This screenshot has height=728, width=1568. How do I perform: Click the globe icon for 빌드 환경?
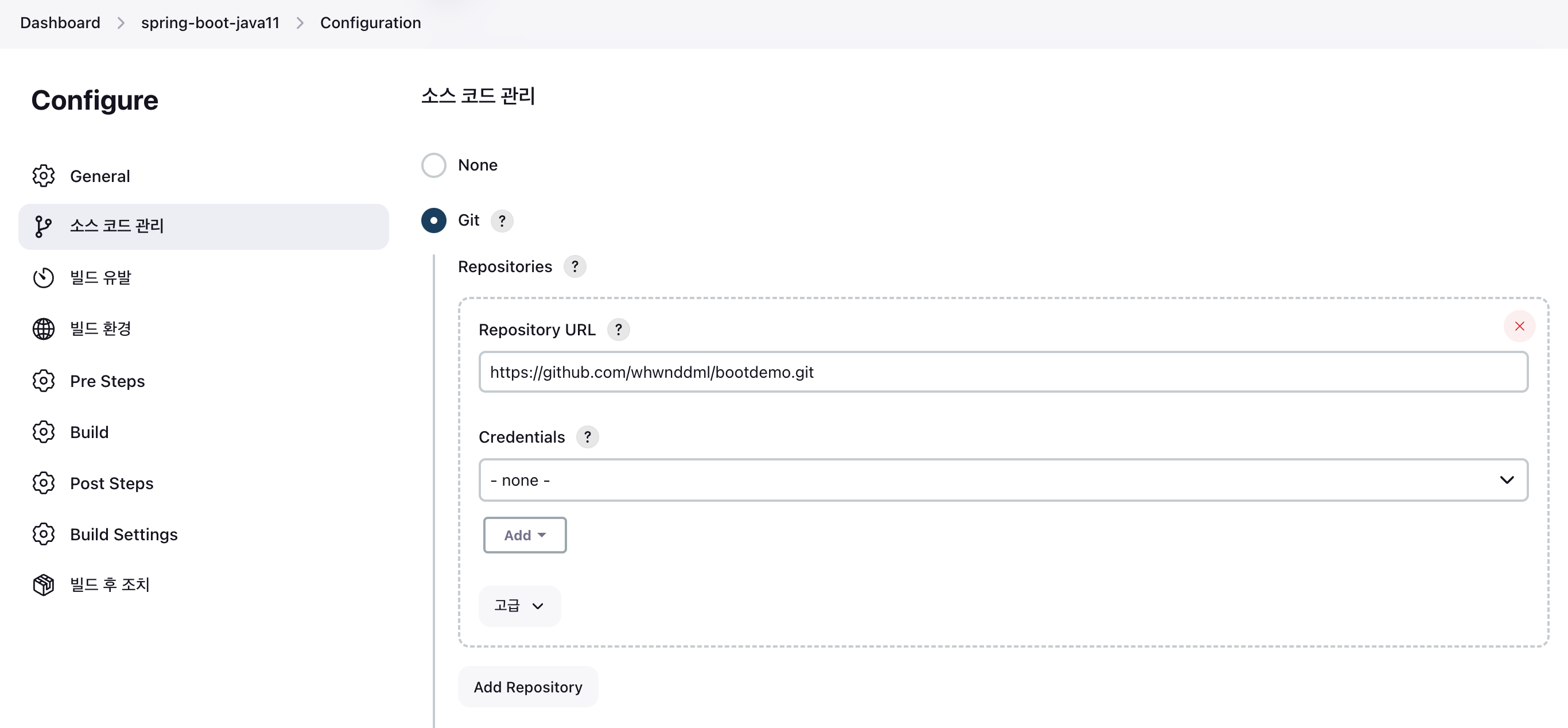pos(43,329)
